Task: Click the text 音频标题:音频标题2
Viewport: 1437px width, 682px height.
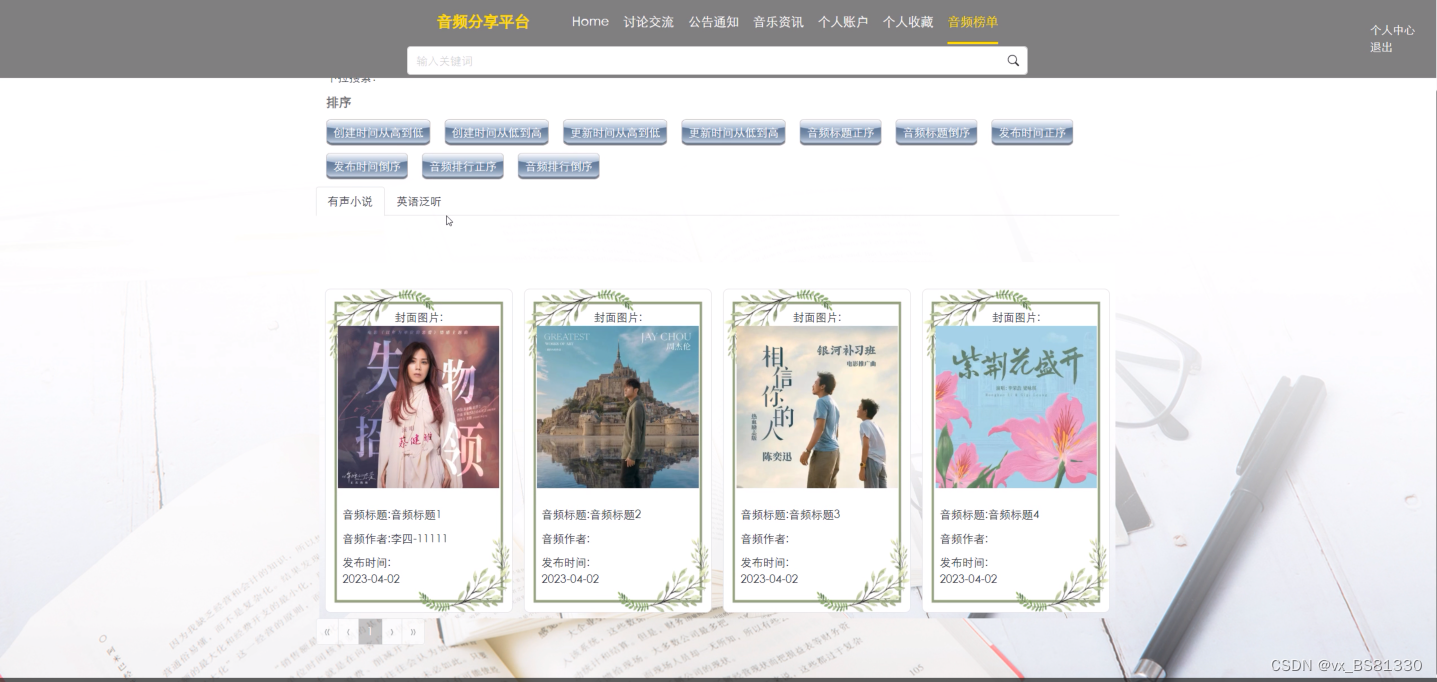Action: 591,515
